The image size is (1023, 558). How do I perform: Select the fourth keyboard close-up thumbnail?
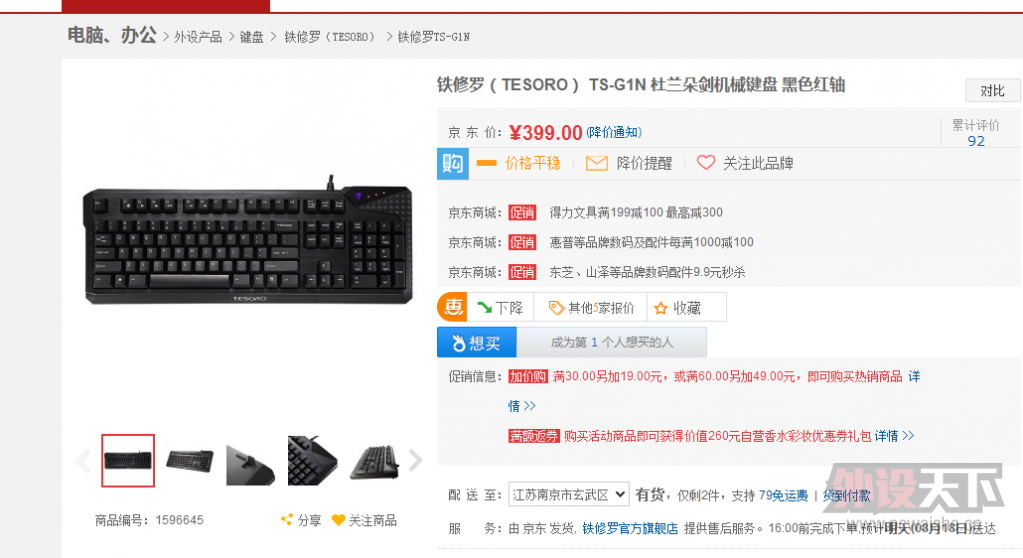coord(313,461)
